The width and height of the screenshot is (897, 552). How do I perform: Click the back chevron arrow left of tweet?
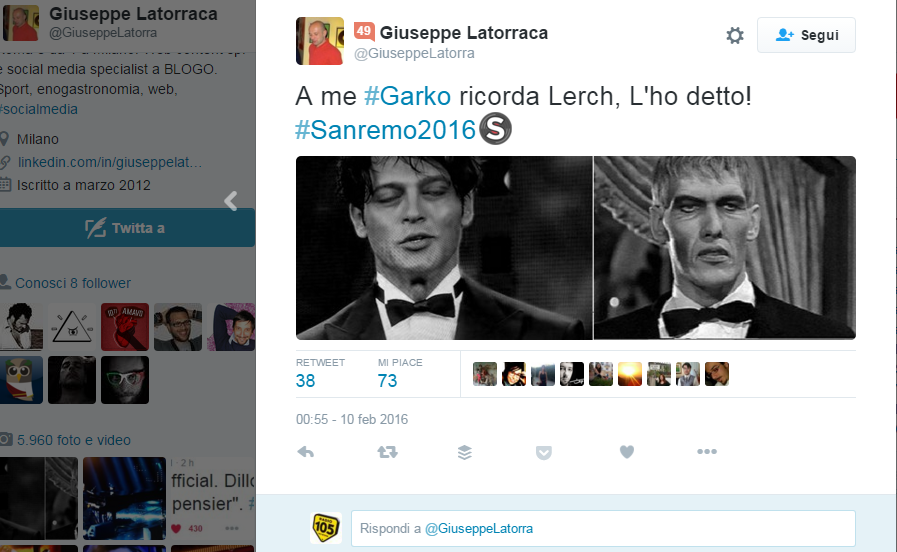pos(231,201)
